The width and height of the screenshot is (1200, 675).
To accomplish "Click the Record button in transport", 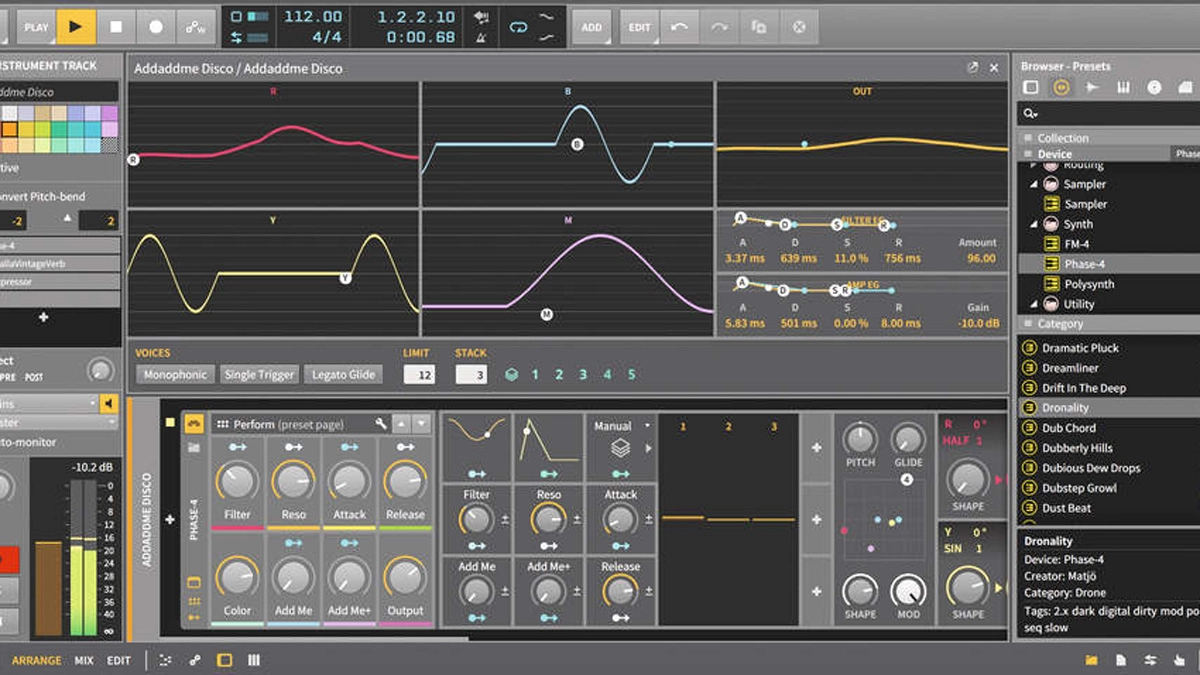I will [x=155, y=27].
